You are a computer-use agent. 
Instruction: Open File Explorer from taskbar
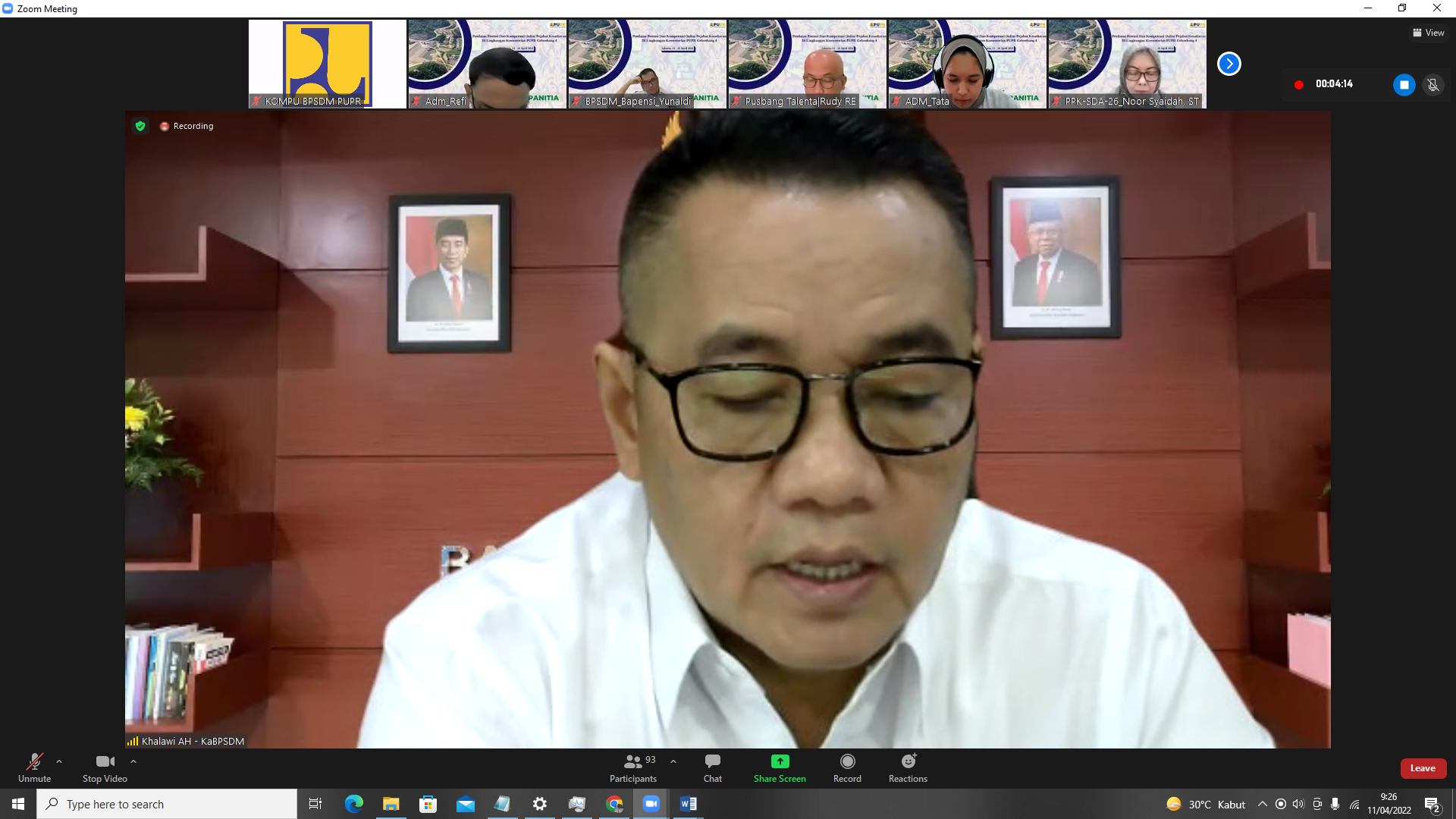pyautogui.click(x=391, y=804)
